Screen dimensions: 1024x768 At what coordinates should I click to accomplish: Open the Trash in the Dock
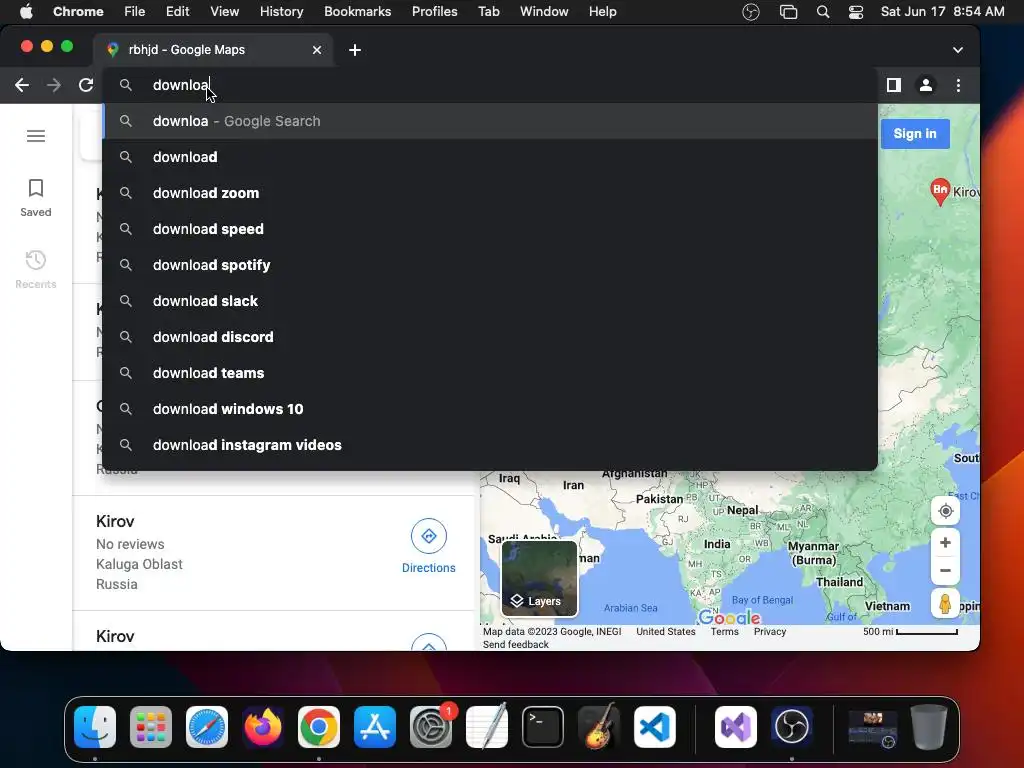click(929, 727)
